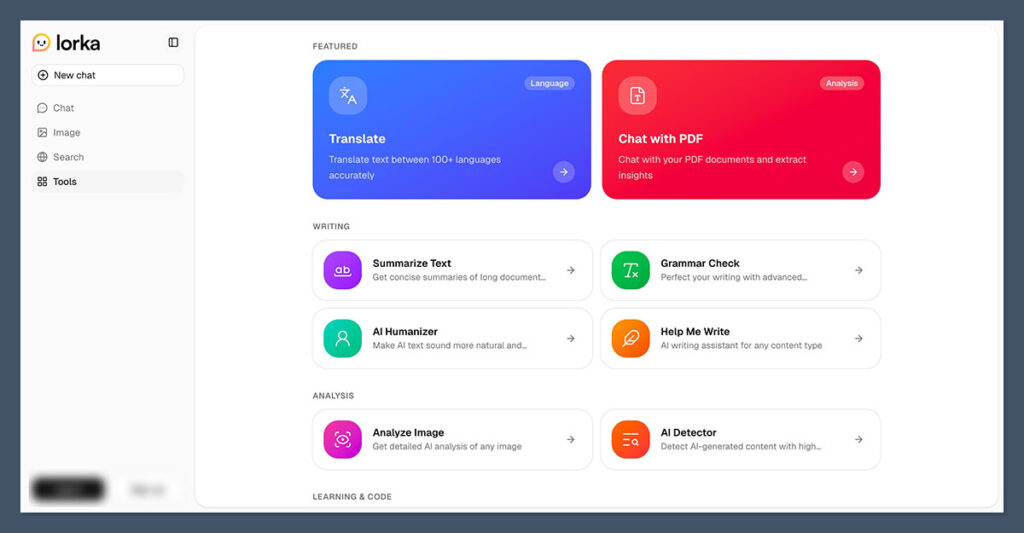Click the globe icon beside Search

point(42,157)
